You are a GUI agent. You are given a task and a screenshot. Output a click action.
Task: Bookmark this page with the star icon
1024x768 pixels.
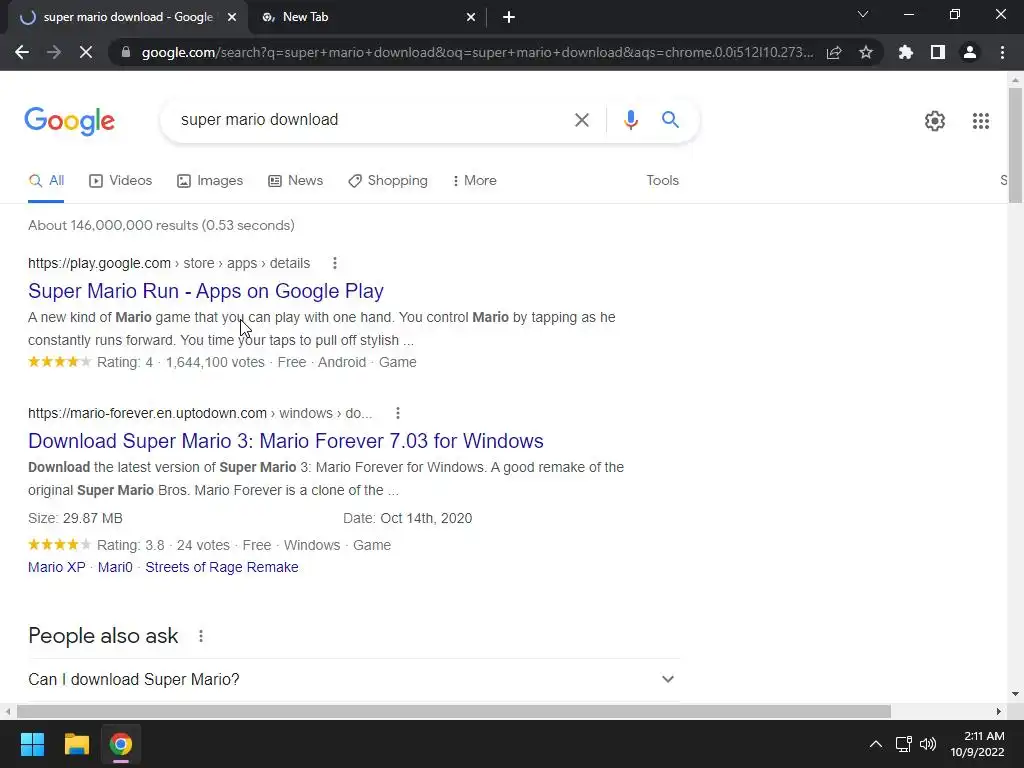(x=866, y=52)
